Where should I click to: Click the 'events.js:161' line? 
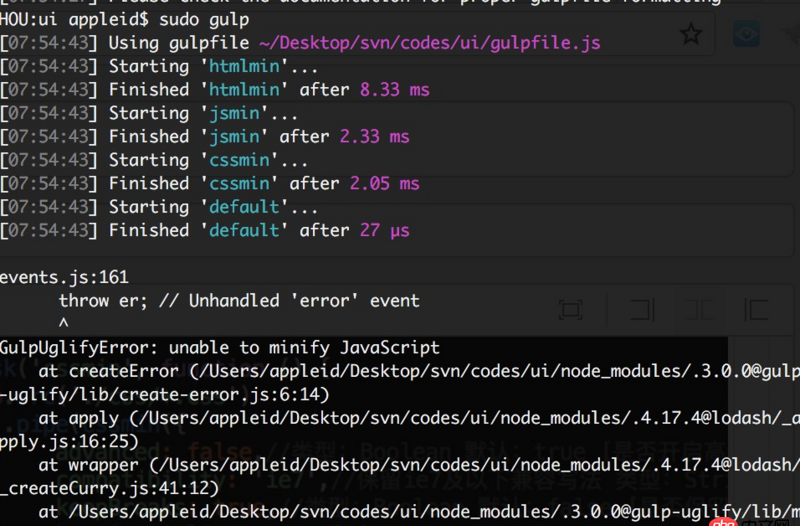click(64, 277)
